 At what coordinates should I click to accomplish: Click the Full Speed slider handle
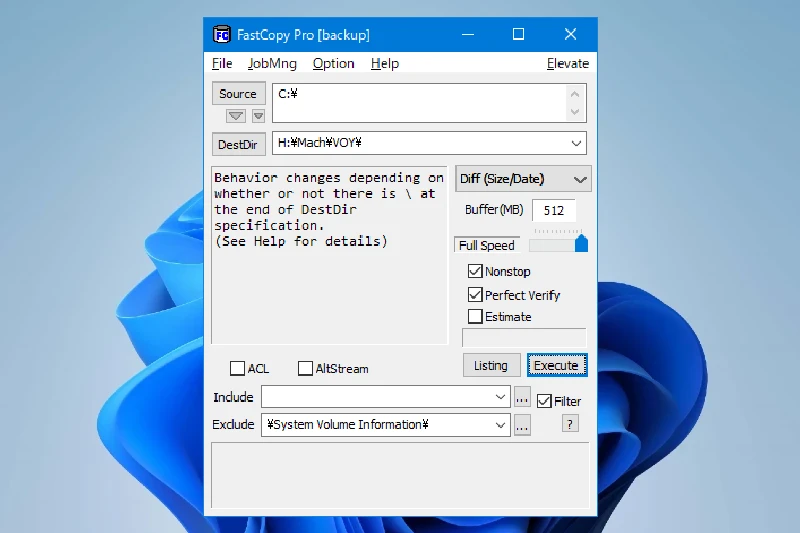[x=581, y=243]
